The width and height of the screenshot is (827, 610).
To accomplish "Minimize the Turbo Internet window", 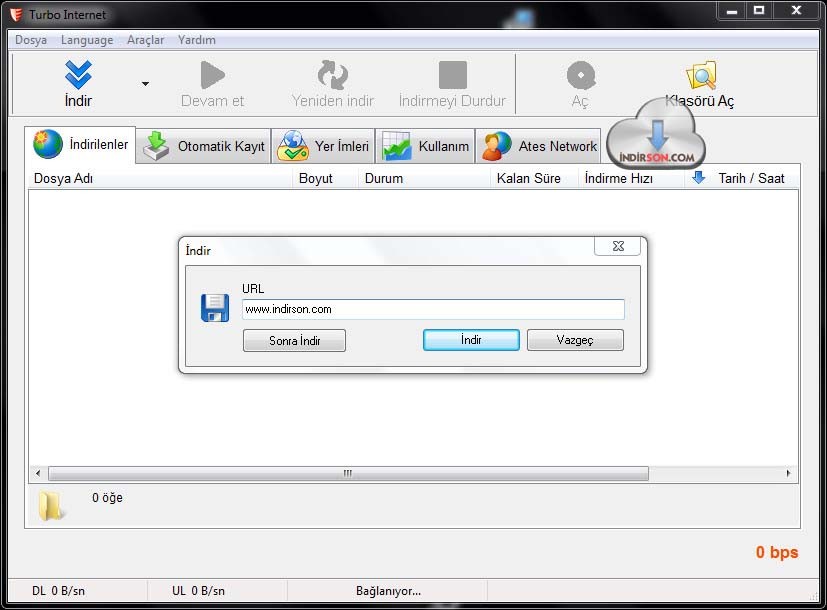I will tap(732, 11).
